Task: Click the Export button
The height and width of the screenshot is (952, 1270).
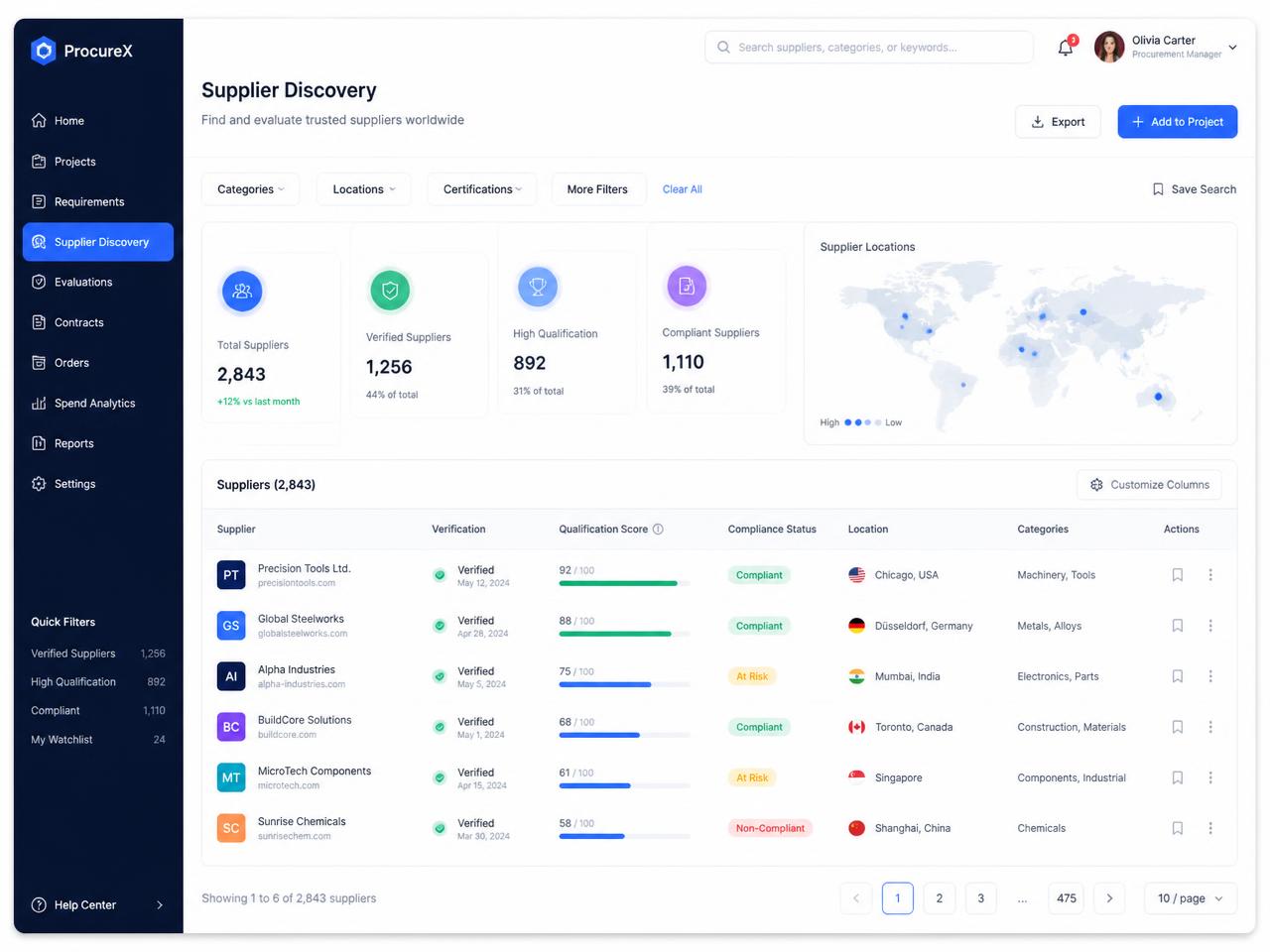Action: pos(1058,122)
